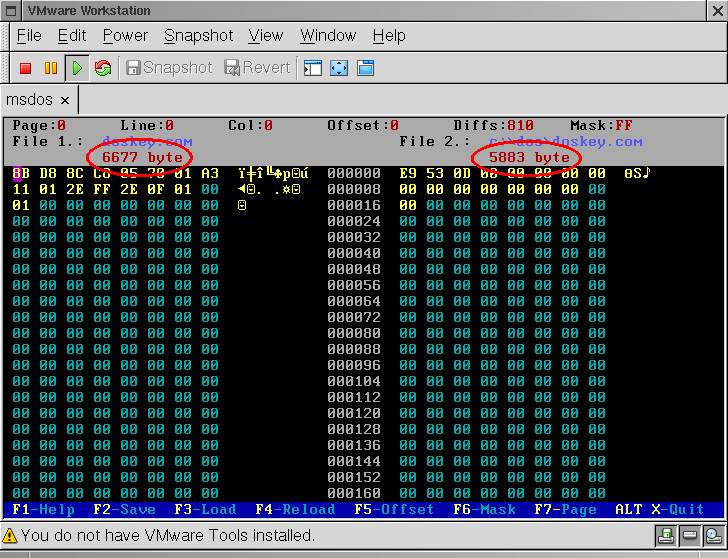Image resolution: width=728 pixels, height=558 pixels.
Task: Click F4-Reload in the function key bar
Action: [295, 510]
